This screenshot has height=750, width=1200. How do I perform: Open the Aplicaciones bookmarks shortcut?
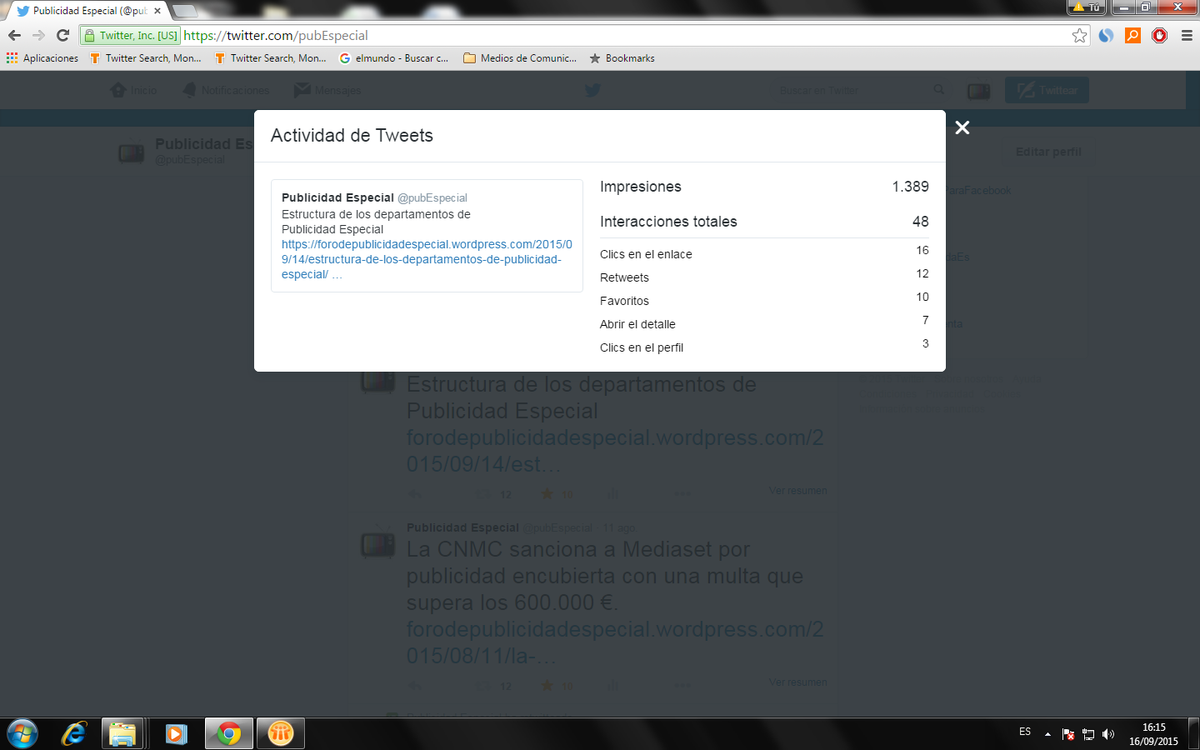pos(42,58)
